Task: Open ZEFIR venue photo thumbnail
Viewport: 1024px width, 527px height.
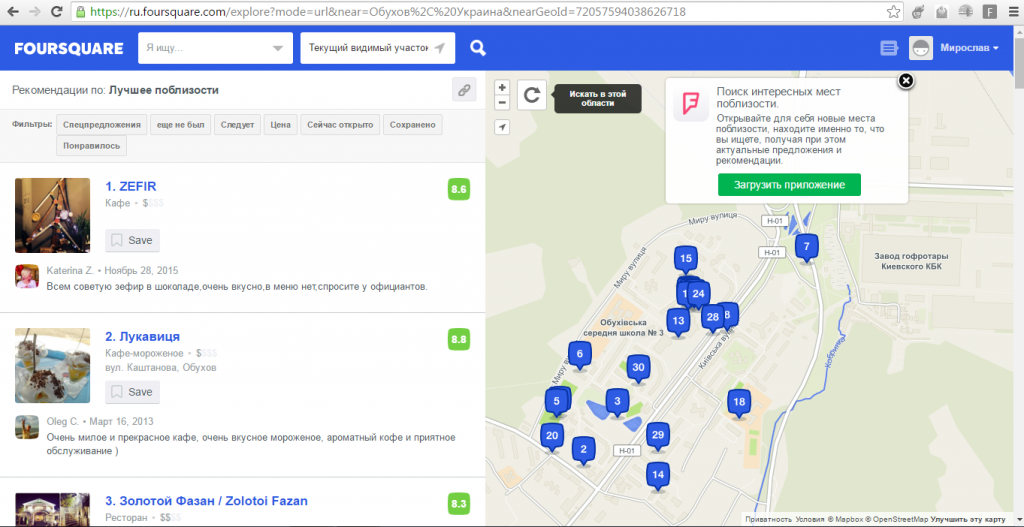Action: [52, 216]
